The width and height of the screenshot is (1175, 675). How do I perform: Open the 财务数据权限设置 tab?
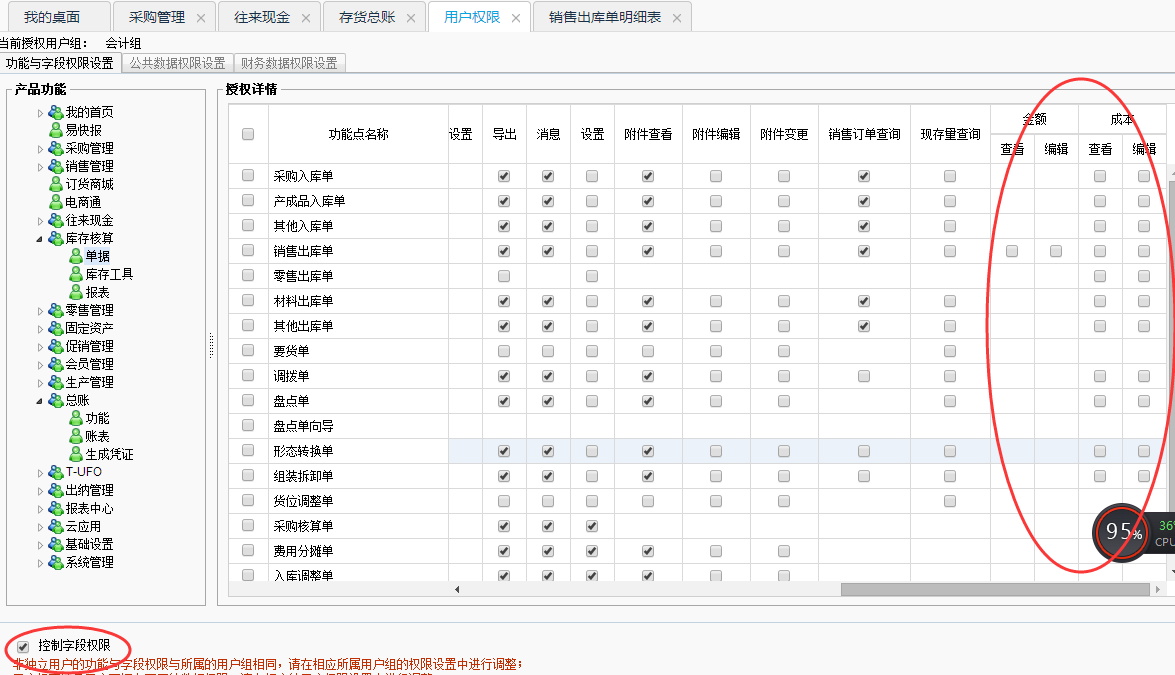[x=289, y=63]
